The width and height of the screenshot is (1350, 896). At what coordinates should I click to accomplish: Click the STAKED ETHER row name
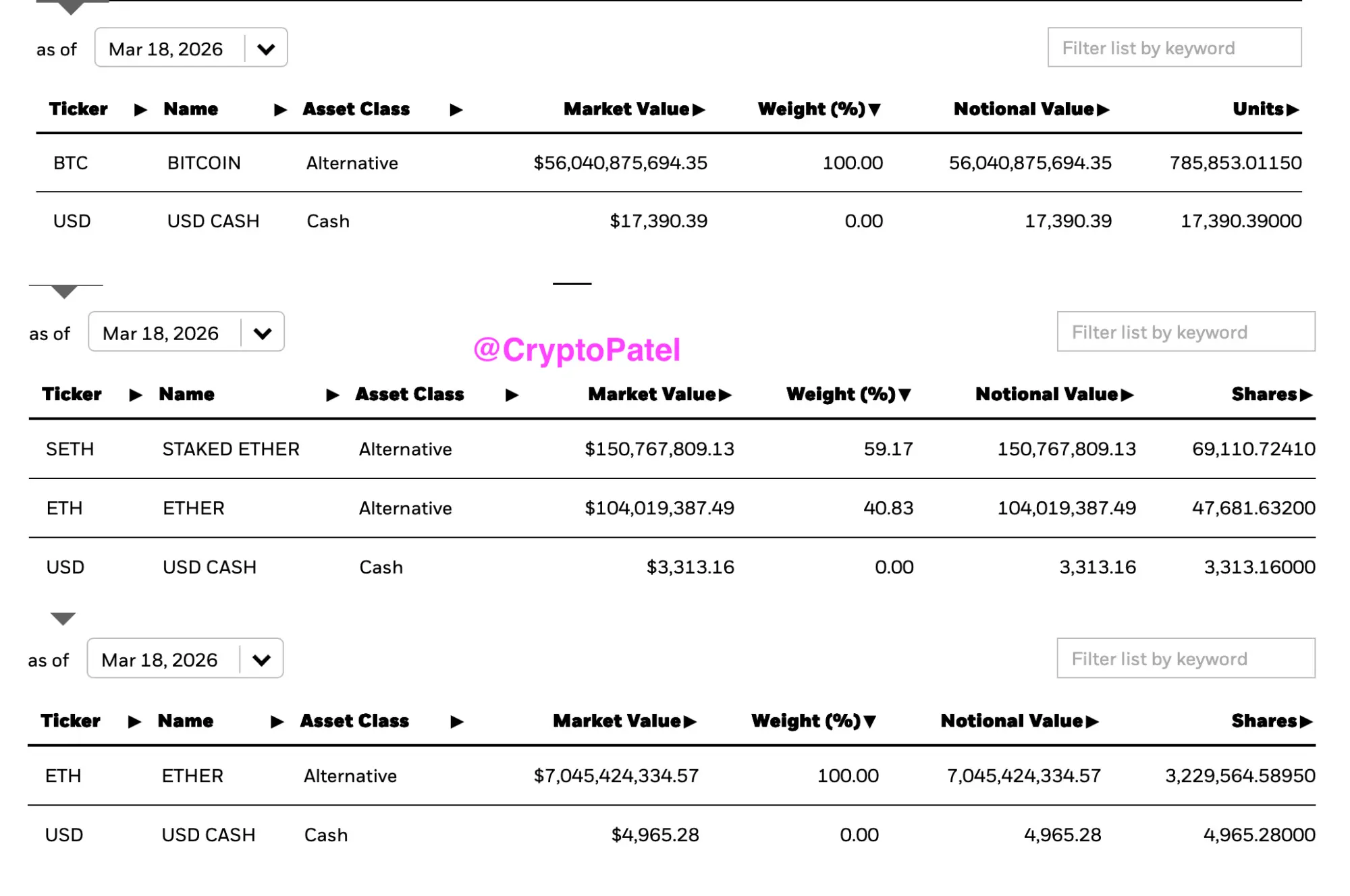tap(231, 449)
